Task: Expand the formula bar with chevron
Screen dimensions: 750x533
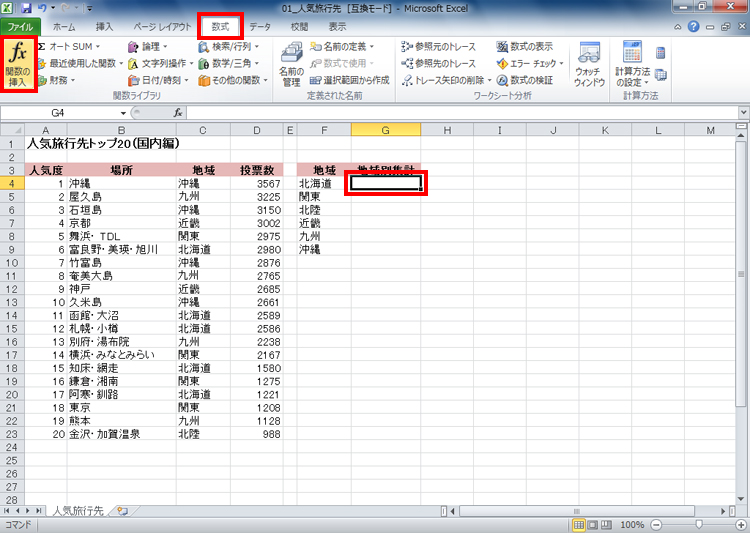Action: point(743,112)
